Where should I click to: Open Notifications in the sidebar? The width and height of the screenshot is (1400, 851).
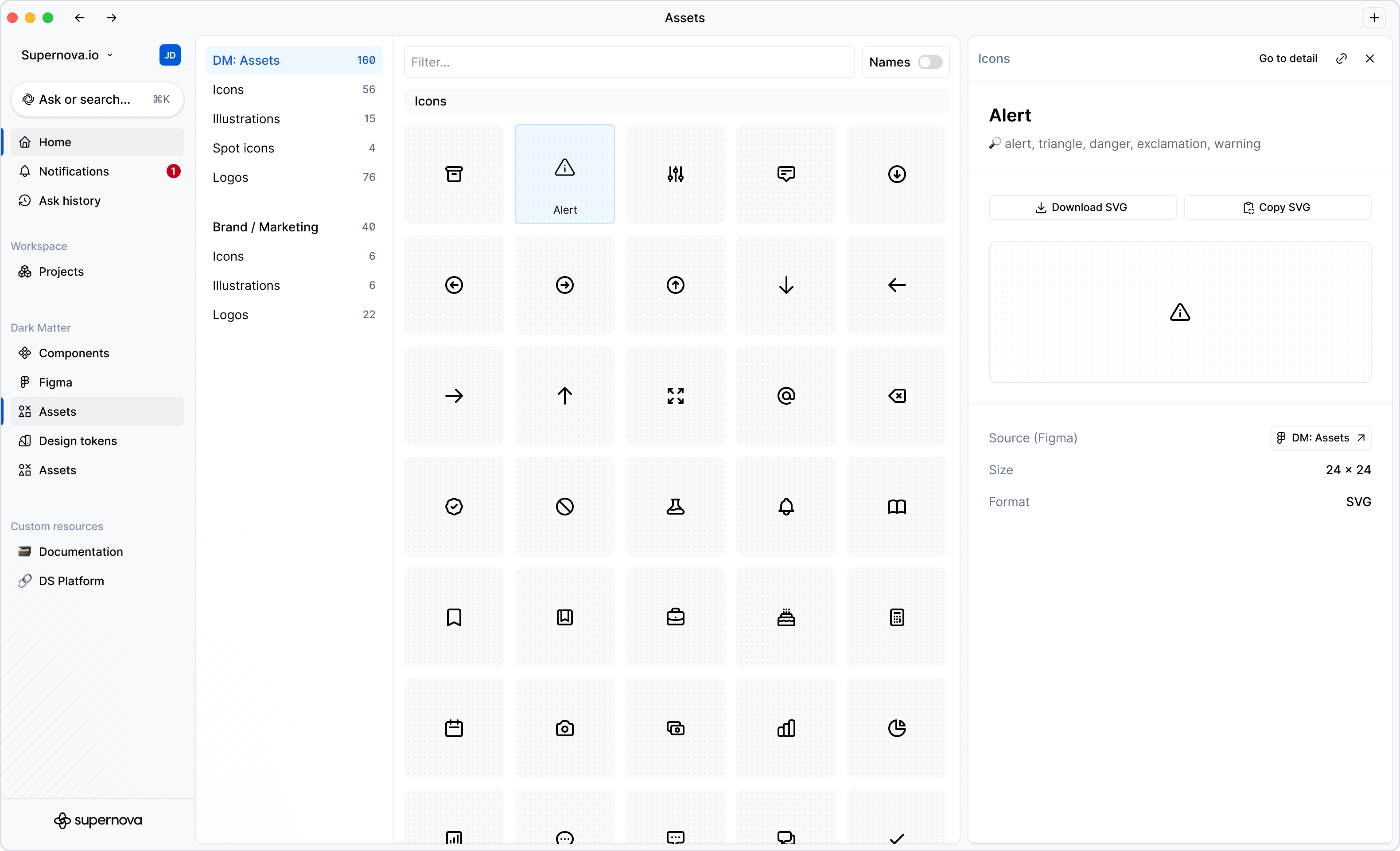tap(74, 171)
